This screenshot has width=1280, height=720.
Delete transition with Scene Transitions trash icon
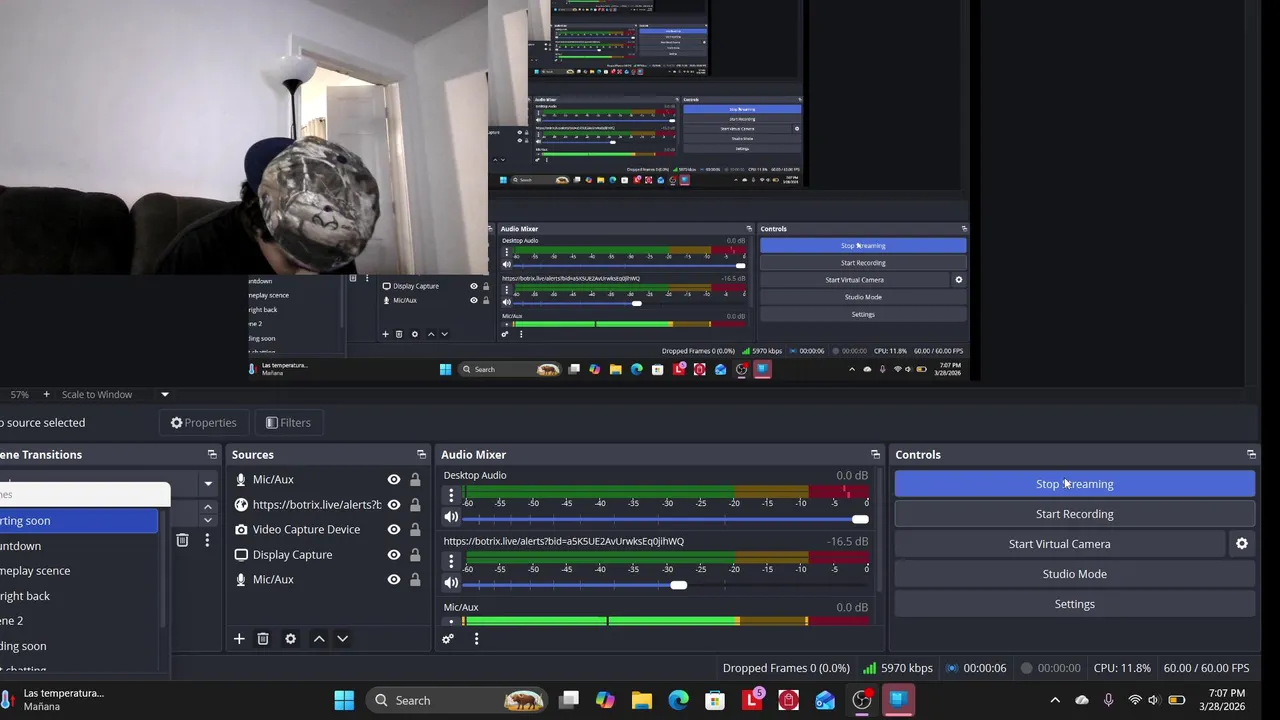coord(182,540)
